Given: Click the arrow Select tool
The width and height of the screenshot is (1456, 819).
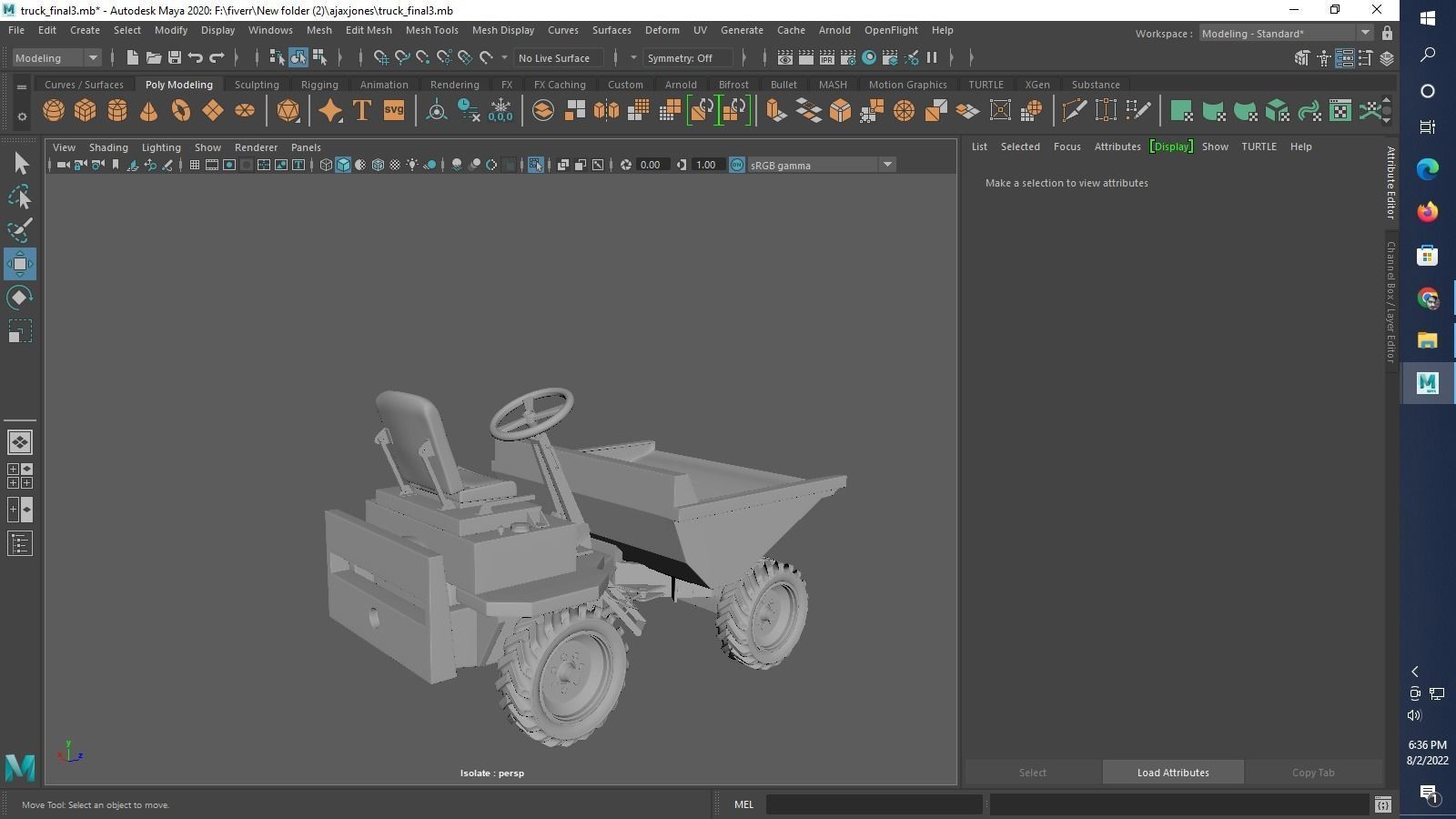Looking at the screenshot, I should tap(20, 163).
